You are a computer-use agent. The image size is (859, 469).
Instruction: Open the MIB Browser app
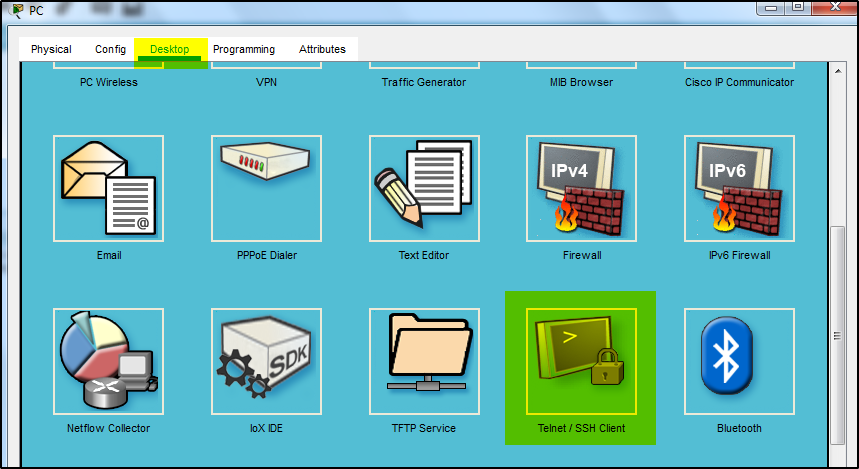(x=581, y=82)
